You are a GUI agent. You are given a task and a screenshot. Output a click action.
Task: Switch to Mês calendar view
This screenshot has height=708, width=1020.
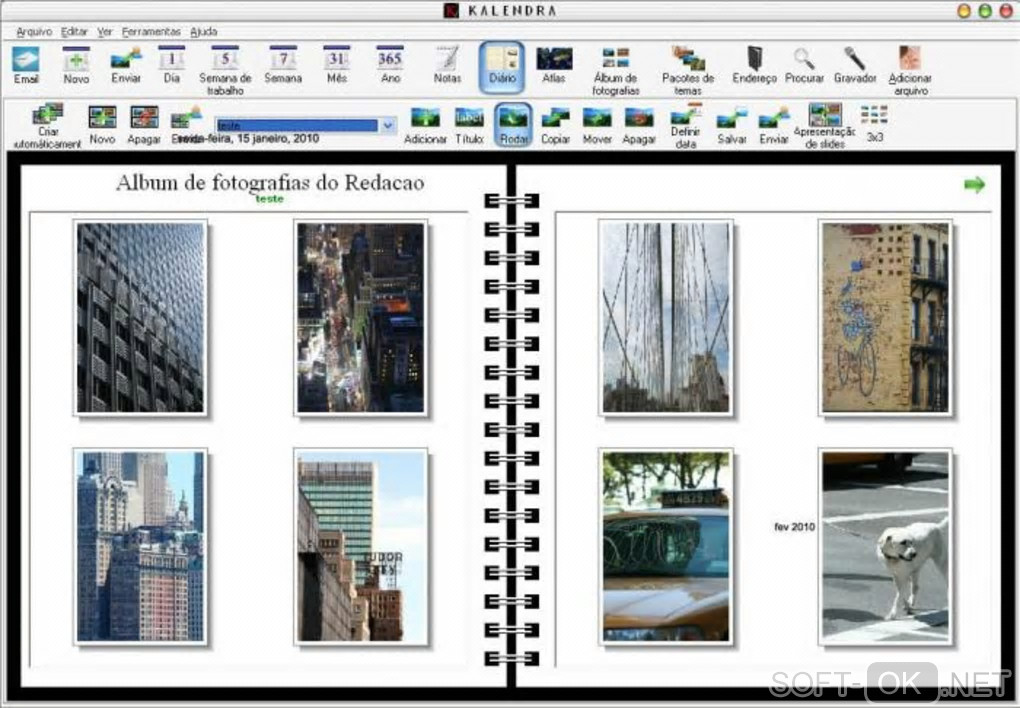point(336,65)
